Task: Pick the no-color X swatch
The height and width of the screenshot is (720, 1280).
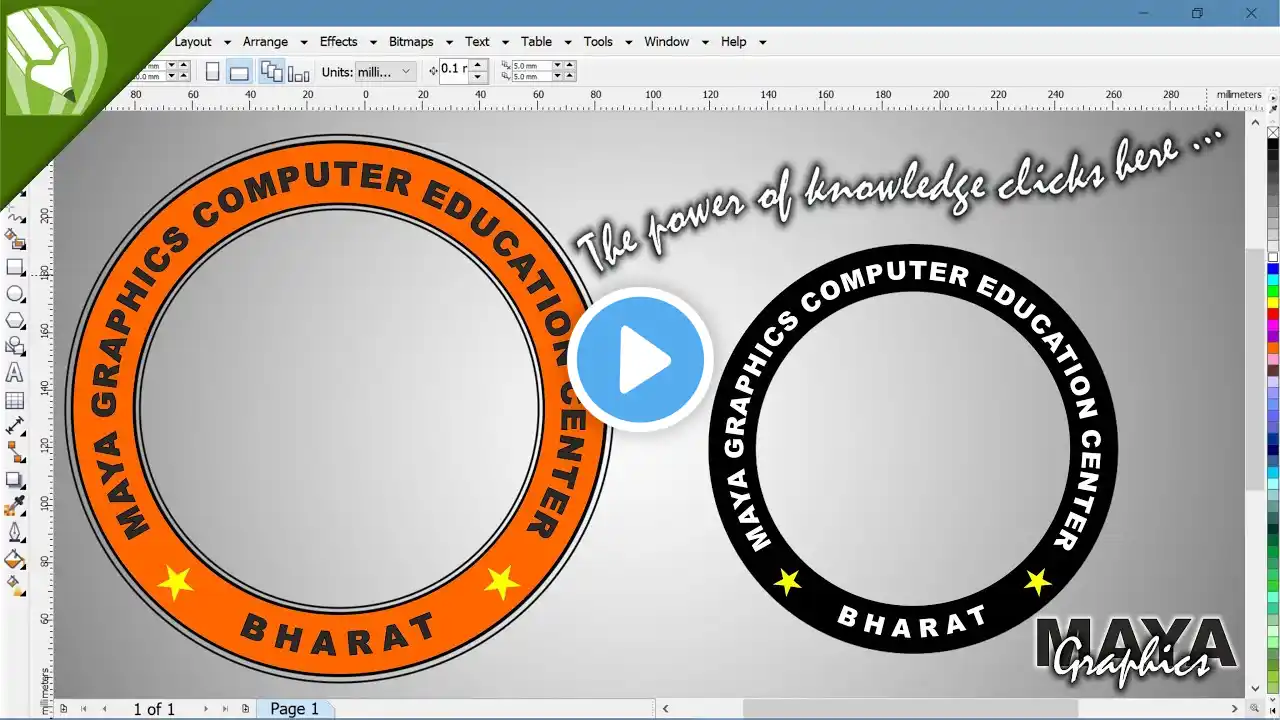Action: pos(1273,132)
